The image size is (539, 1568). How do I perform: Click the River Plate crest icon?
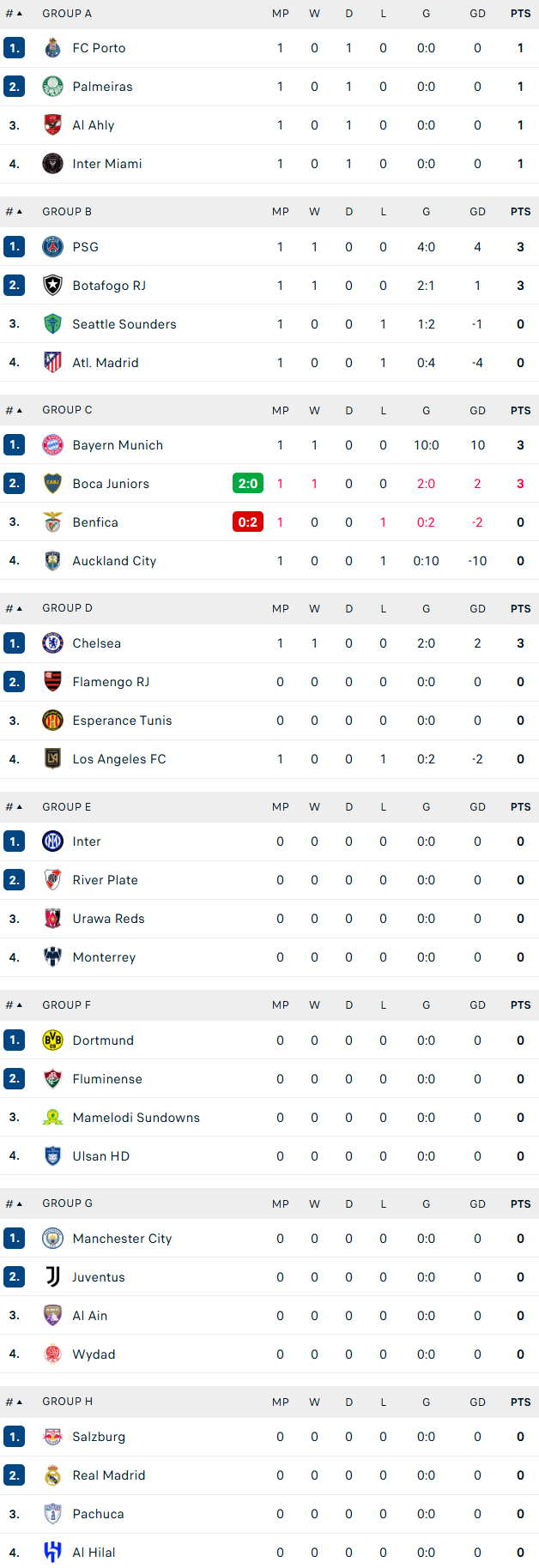(52, 880)
